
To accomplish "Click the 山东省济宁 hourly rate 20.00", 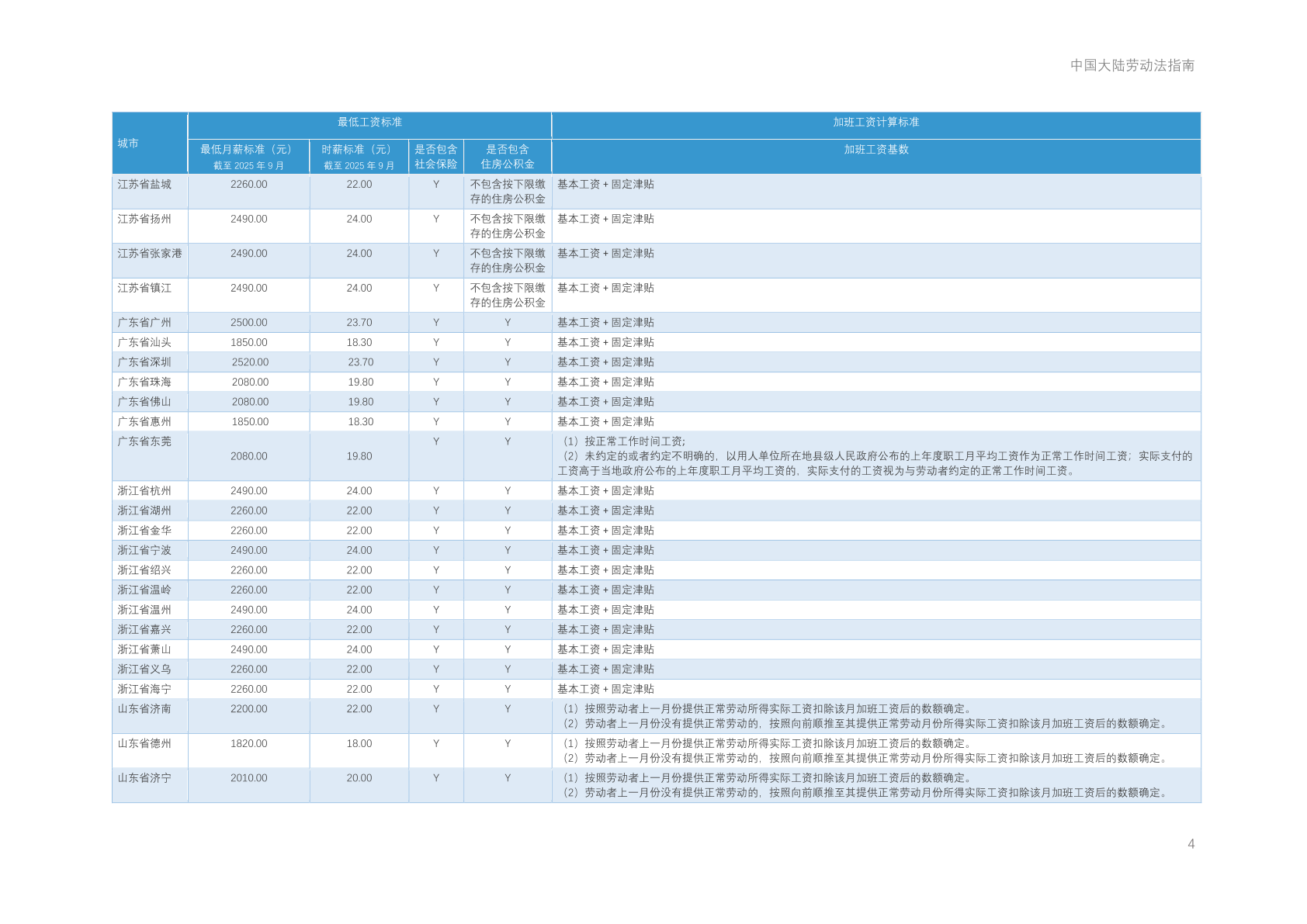I will pos(359,778).
